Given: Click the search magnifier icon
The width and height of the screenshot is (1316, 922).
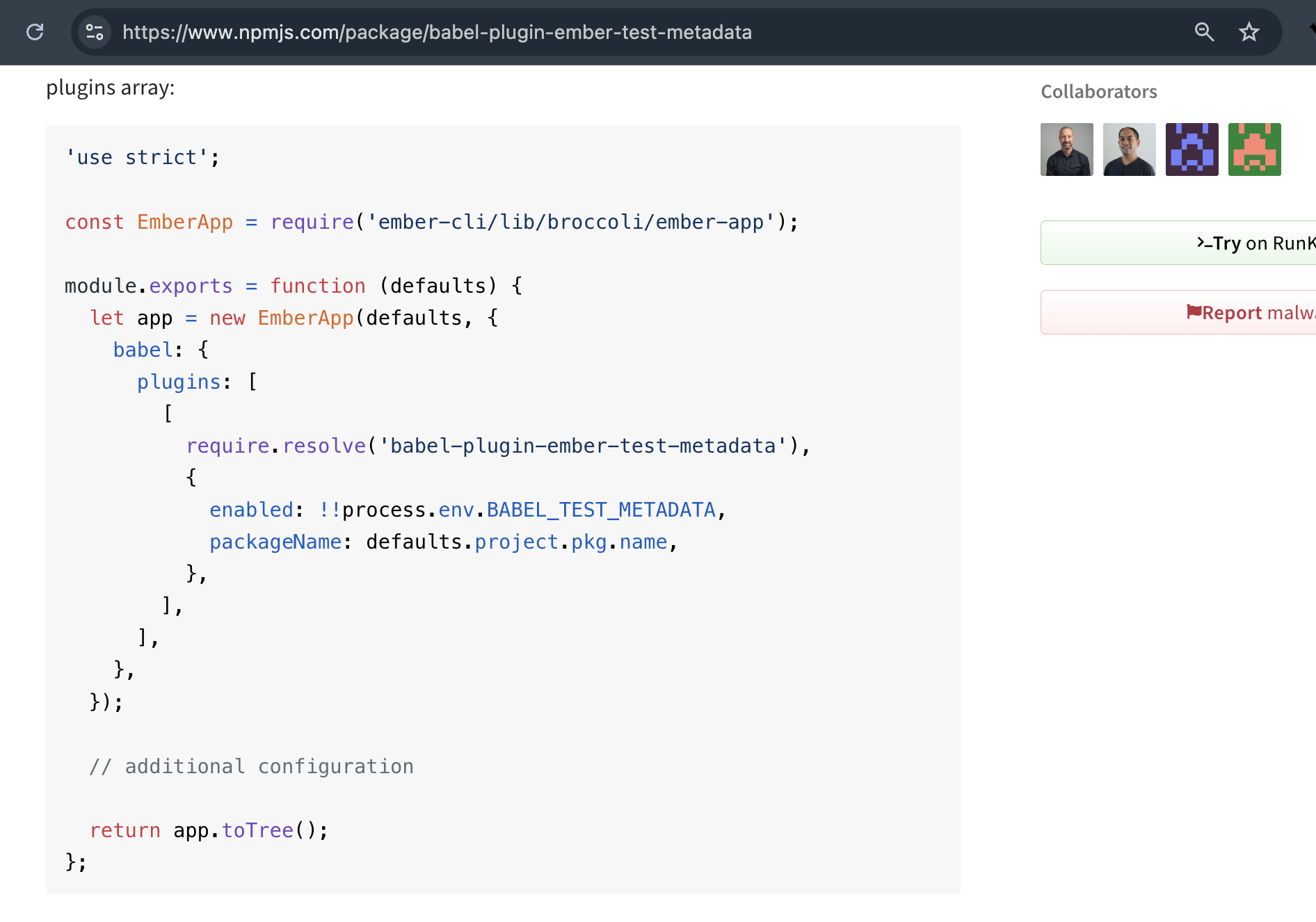Looking at the screenshot, I should click(x=1204, y=31).
